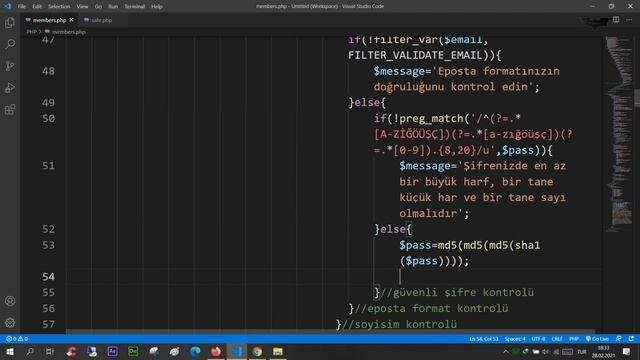Open the Run and Debug view

point(10,87)
